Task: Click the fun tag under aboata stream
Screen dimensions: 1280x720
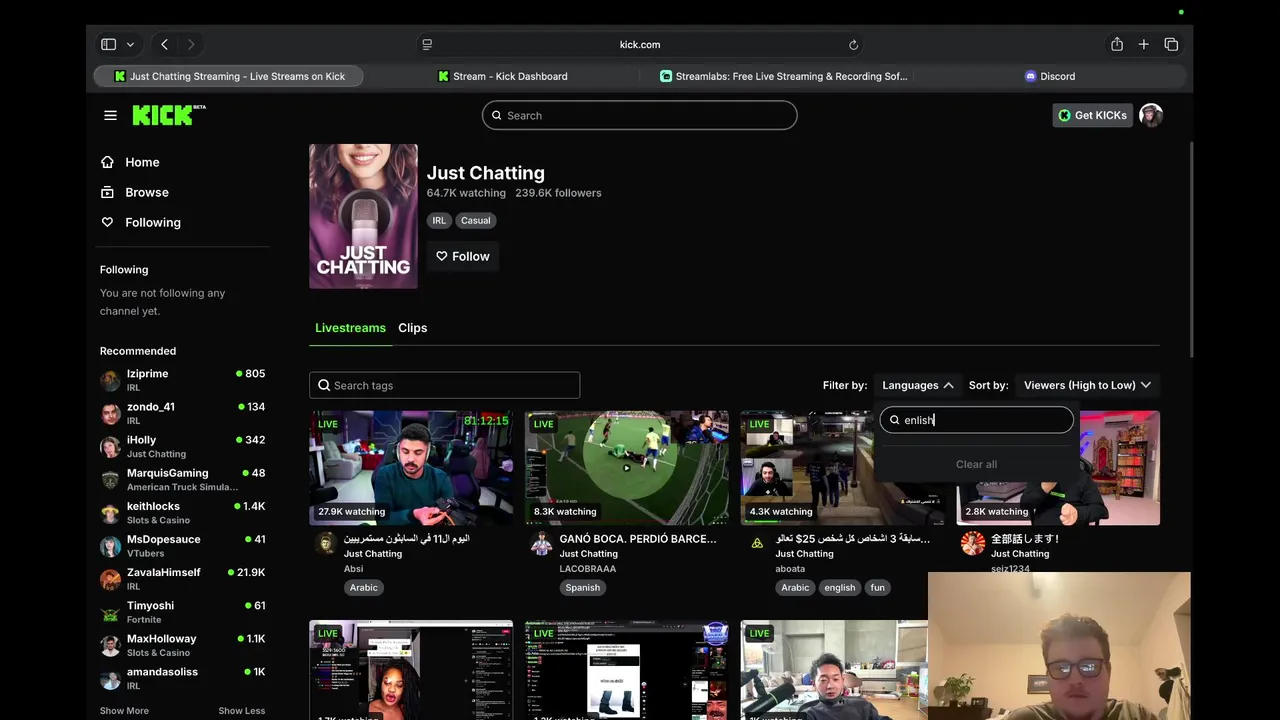Action: [x=878, y=588]
